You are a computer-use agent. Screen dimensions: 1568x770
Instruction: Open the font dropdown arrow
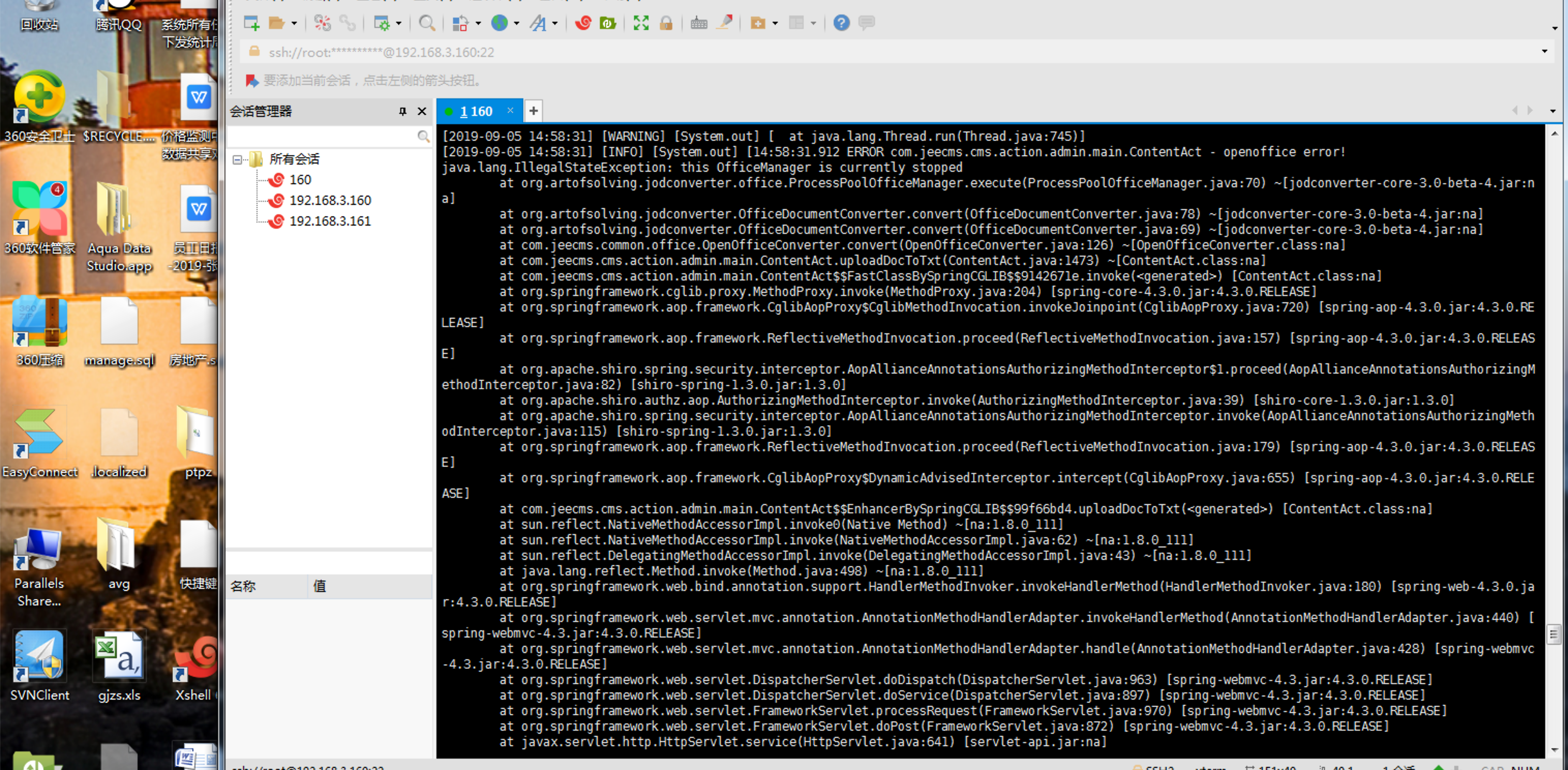[x=554, y=24]
